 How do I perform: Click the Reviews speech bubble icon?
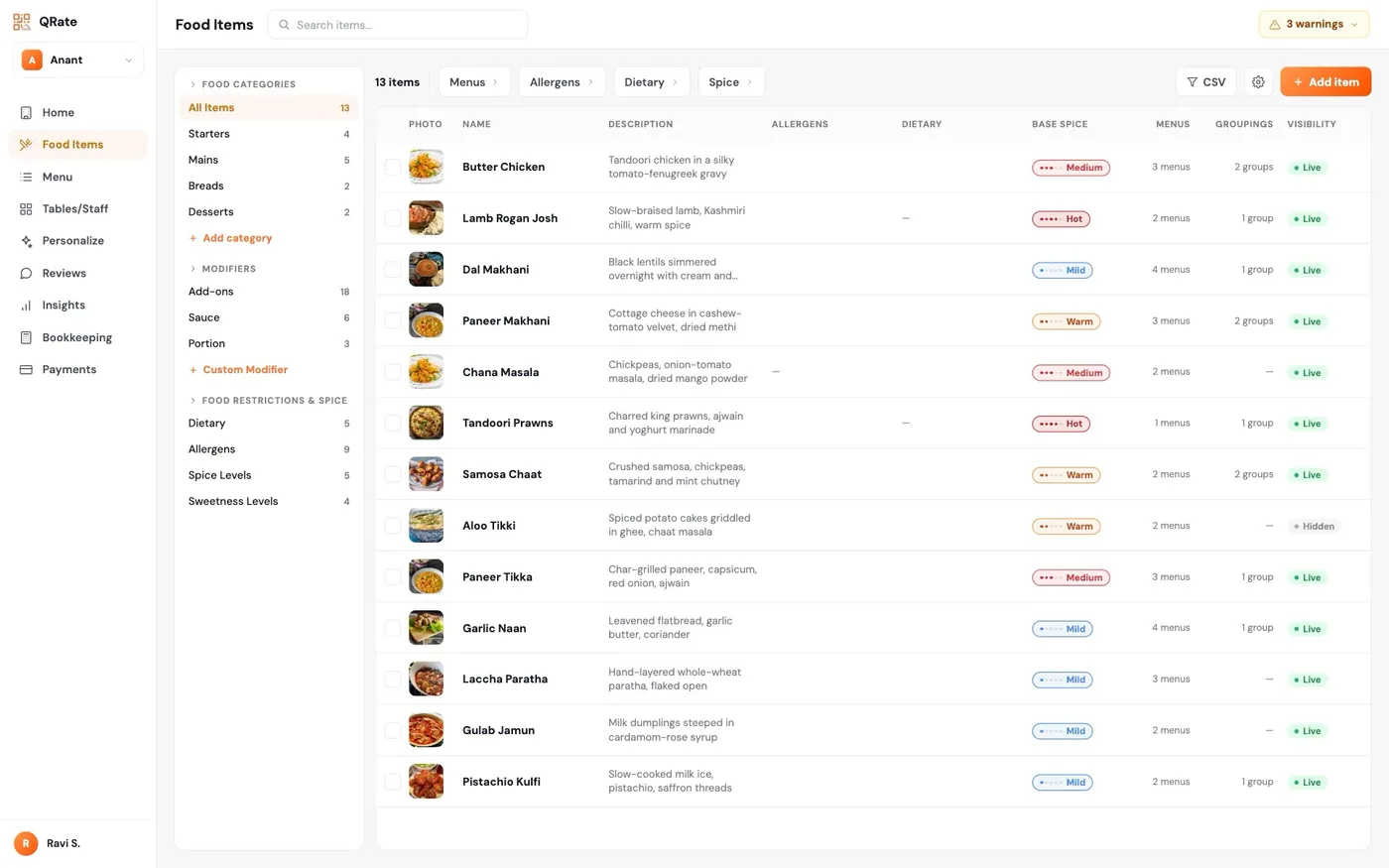click(26, 274)
